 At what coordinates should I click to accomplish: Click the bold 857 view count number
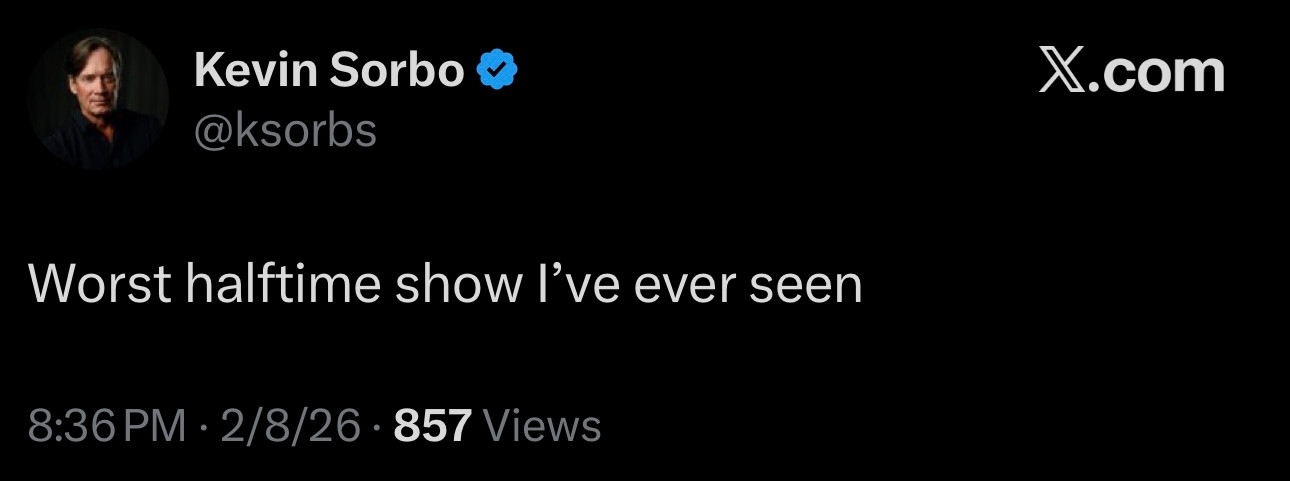(x=432, y=427)
